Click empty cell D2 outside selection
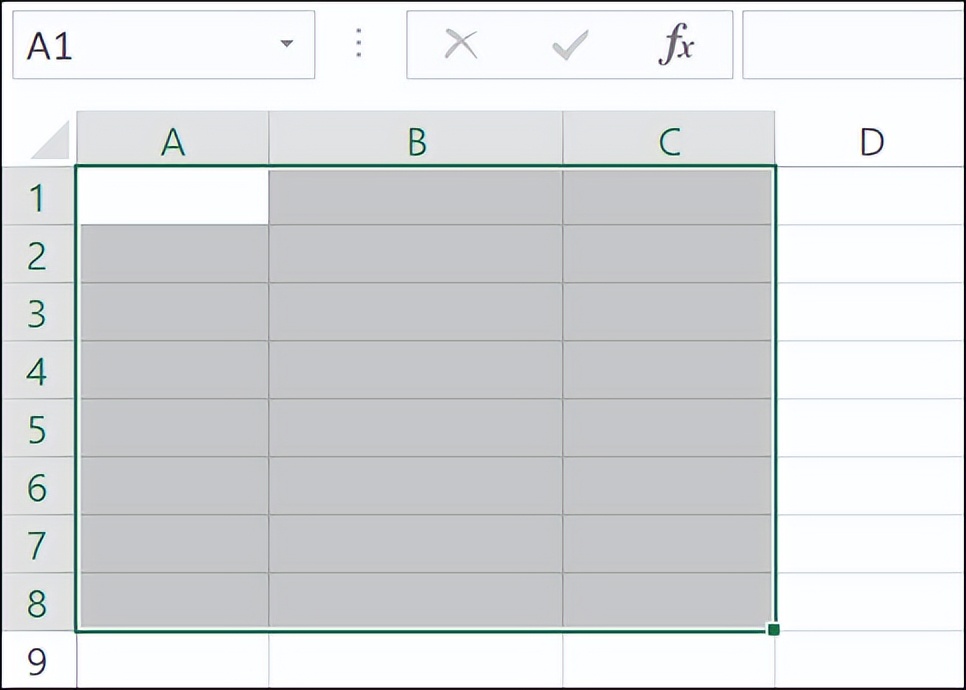The height and width of the screenshot is (690, 966). tap(871, 255)
